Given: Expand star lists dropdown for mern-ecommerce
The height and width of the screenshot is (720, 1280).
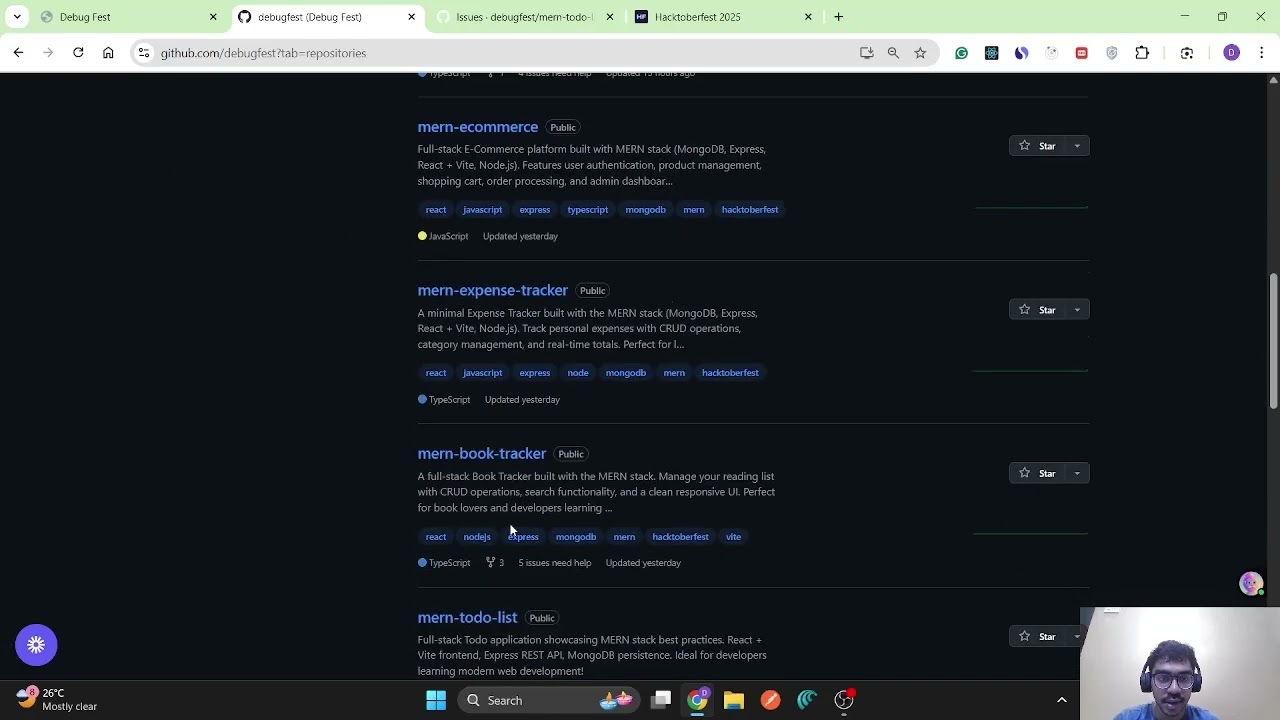Looking at the screenshot, I should coord(1077,146).
